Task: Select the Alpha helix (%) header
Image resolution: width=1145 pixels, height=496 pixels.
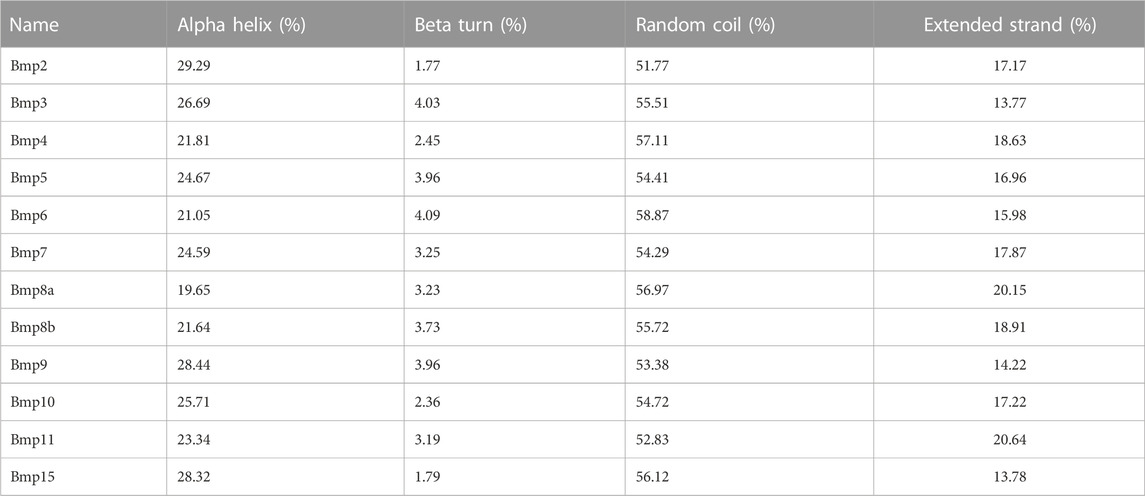Action: (x=241, y=24)
